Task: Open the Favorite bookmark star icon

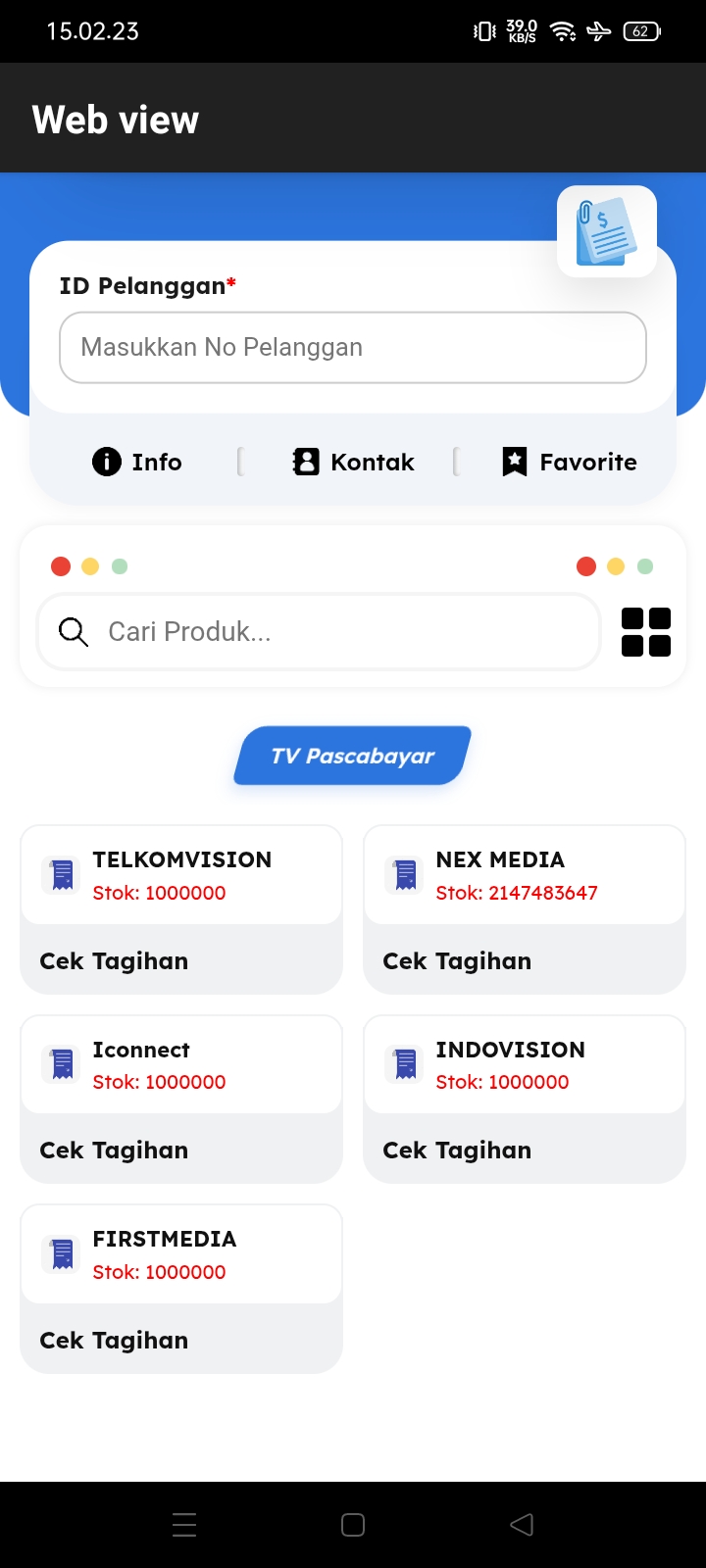Action: (515, 462)
